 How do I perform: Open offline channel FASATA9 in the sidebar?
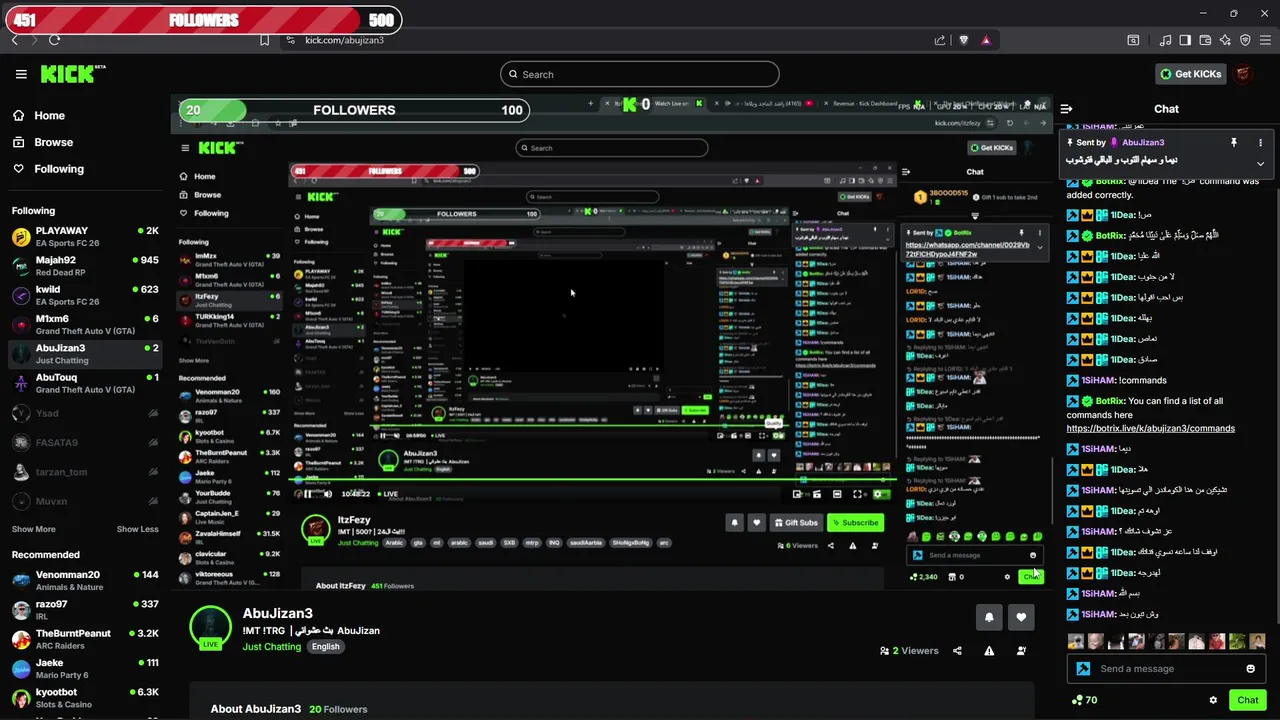[84, 443]
